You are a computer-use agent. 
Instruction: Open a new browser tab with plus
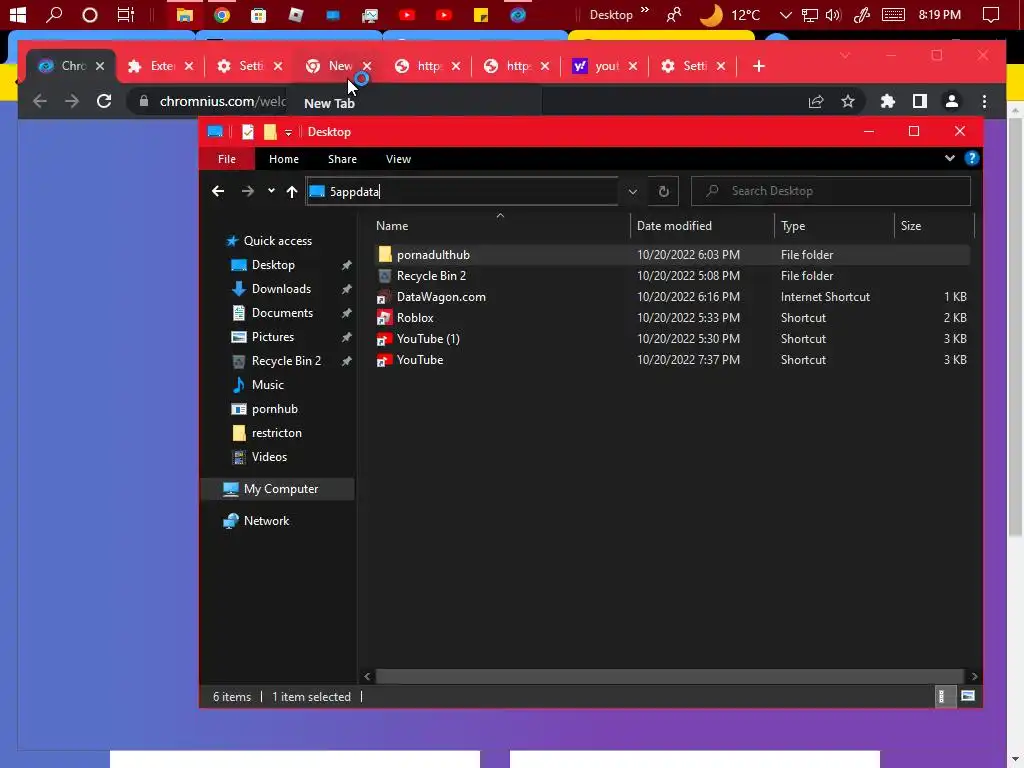(758, 66)
